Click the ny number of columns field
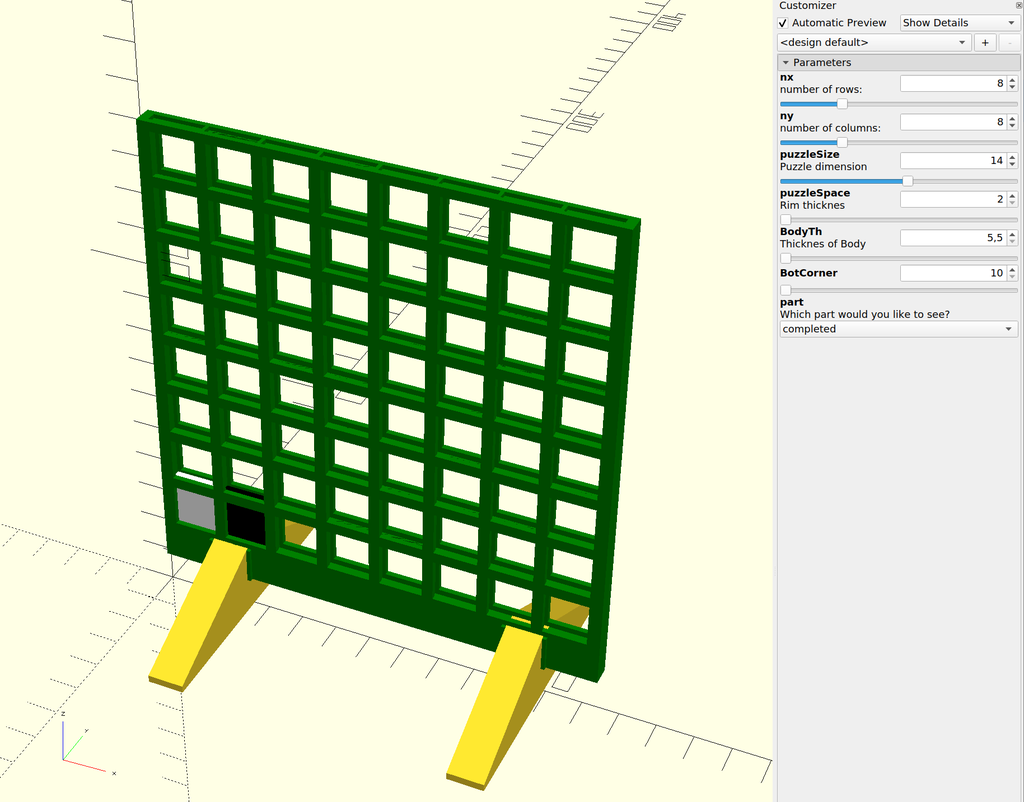 [x=951, y=122]
